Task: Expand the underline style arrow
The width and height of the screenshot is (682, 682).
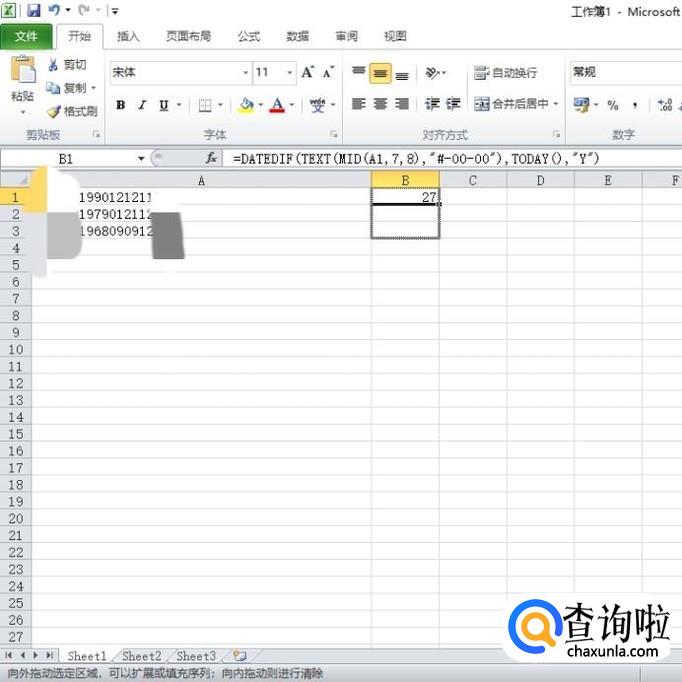Action: [x=179, y=105]
